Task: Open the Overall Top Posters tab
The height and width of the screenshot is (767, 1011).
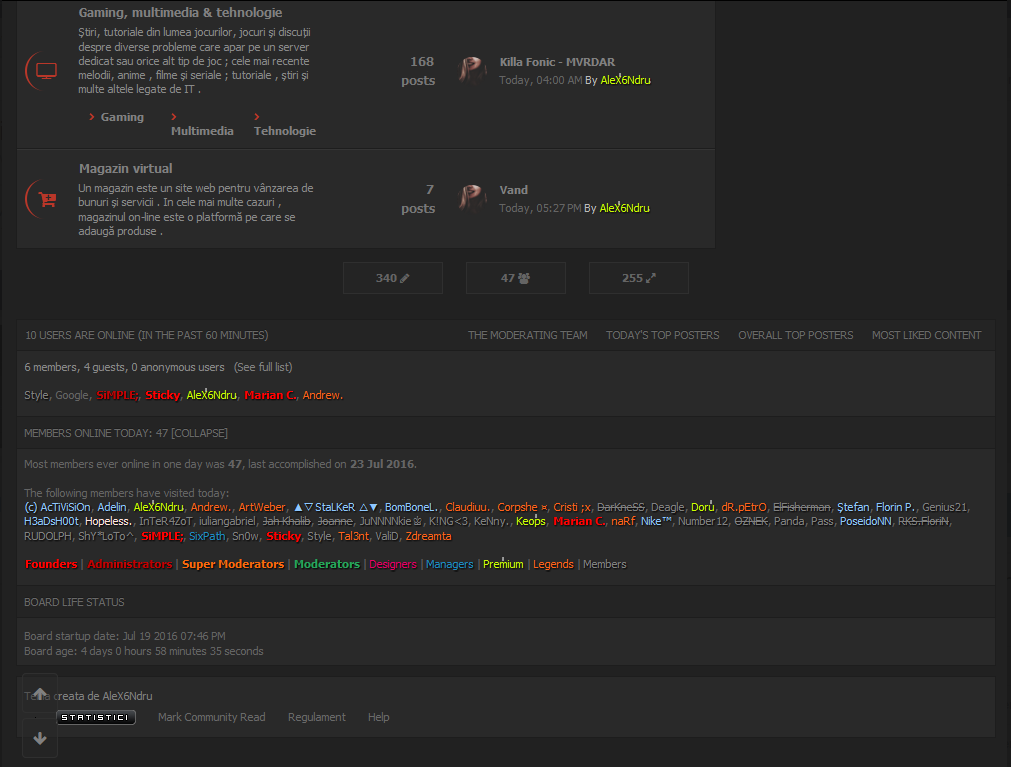Action: [795, 335]
